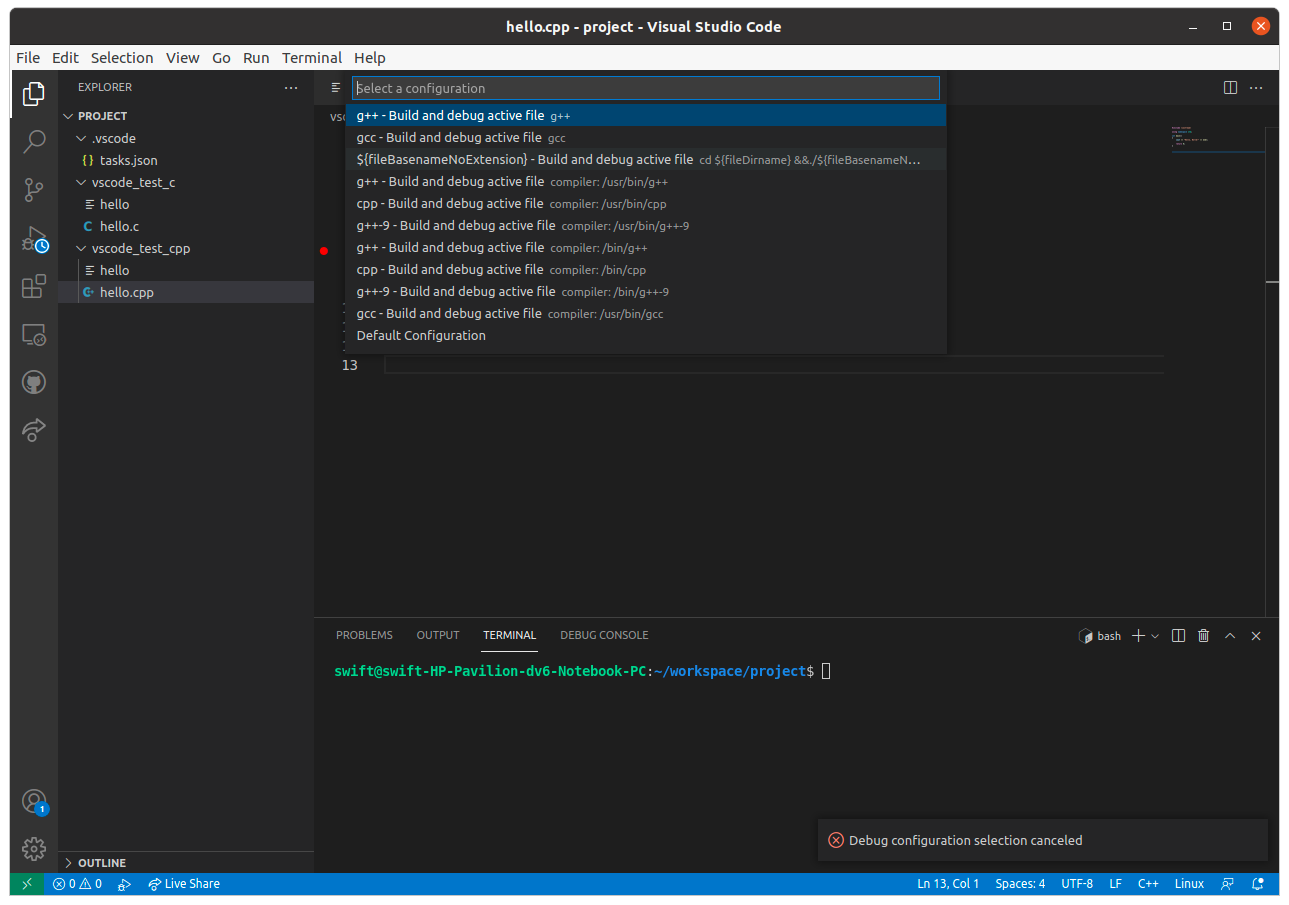Open the Remote Explorer icon

(x=34, y=335)
